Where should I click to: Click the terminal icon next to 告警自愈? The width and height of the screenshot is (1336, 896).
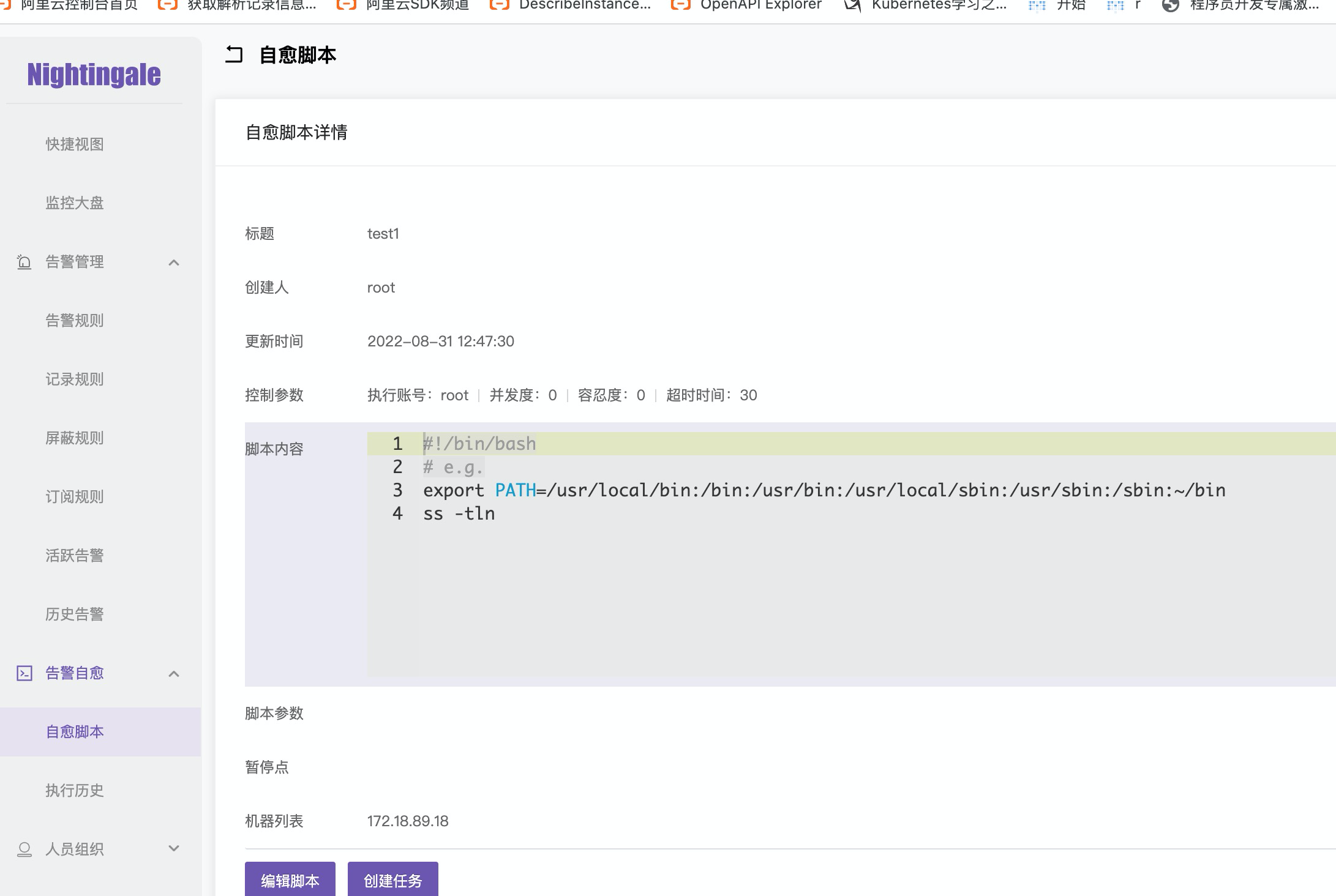[x=23, y=672]
